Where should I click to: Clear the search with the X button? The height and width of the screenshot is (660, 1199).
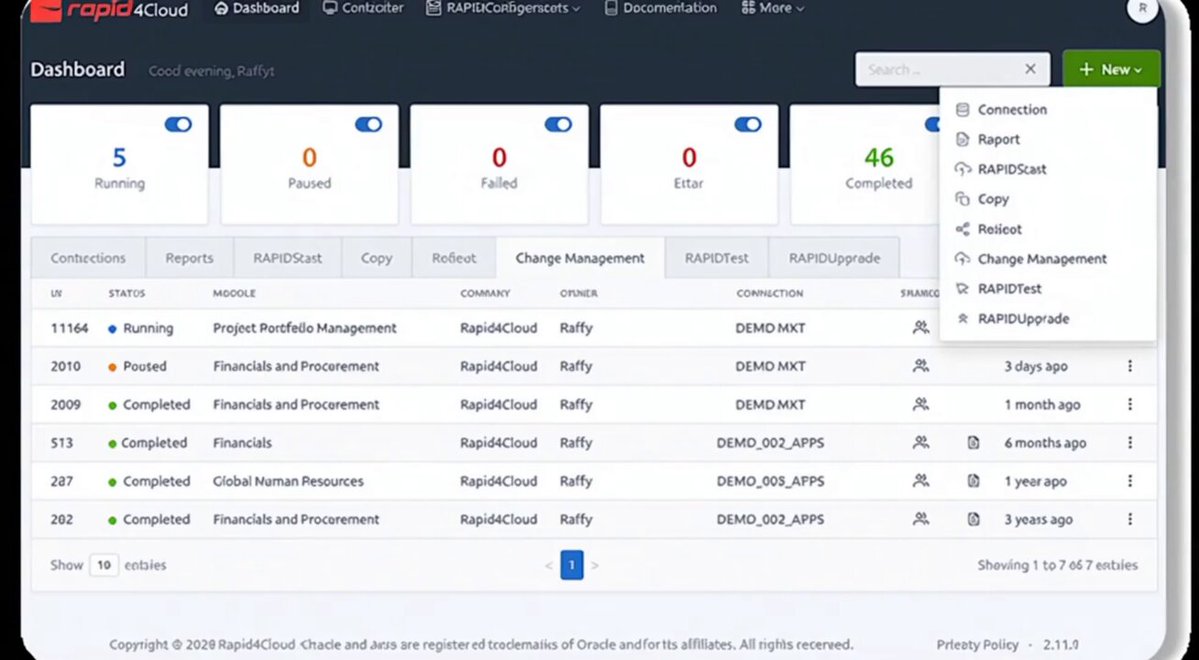[1030, 70]
